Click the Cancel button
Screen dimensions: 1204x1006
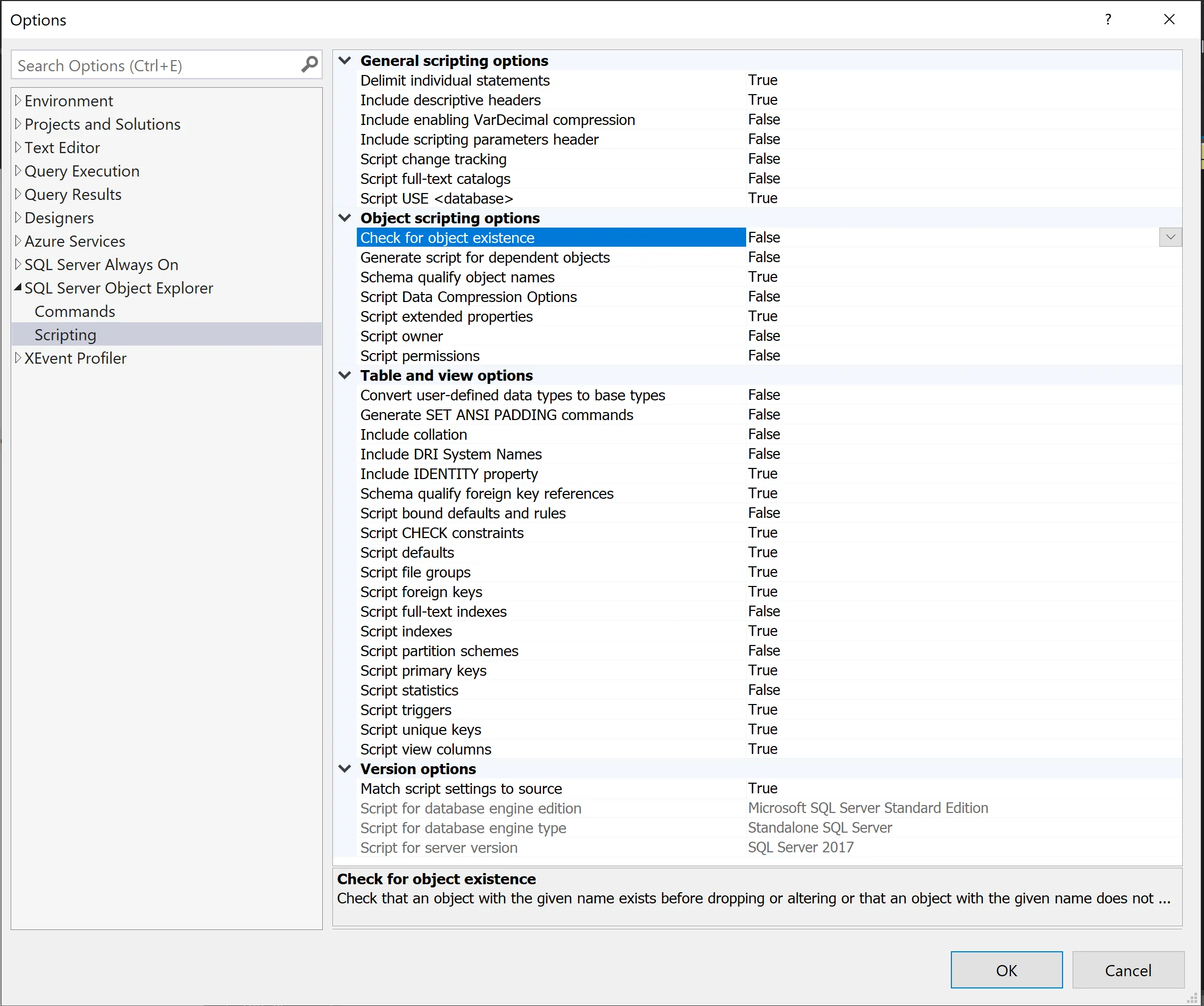tap(1127, 970)
